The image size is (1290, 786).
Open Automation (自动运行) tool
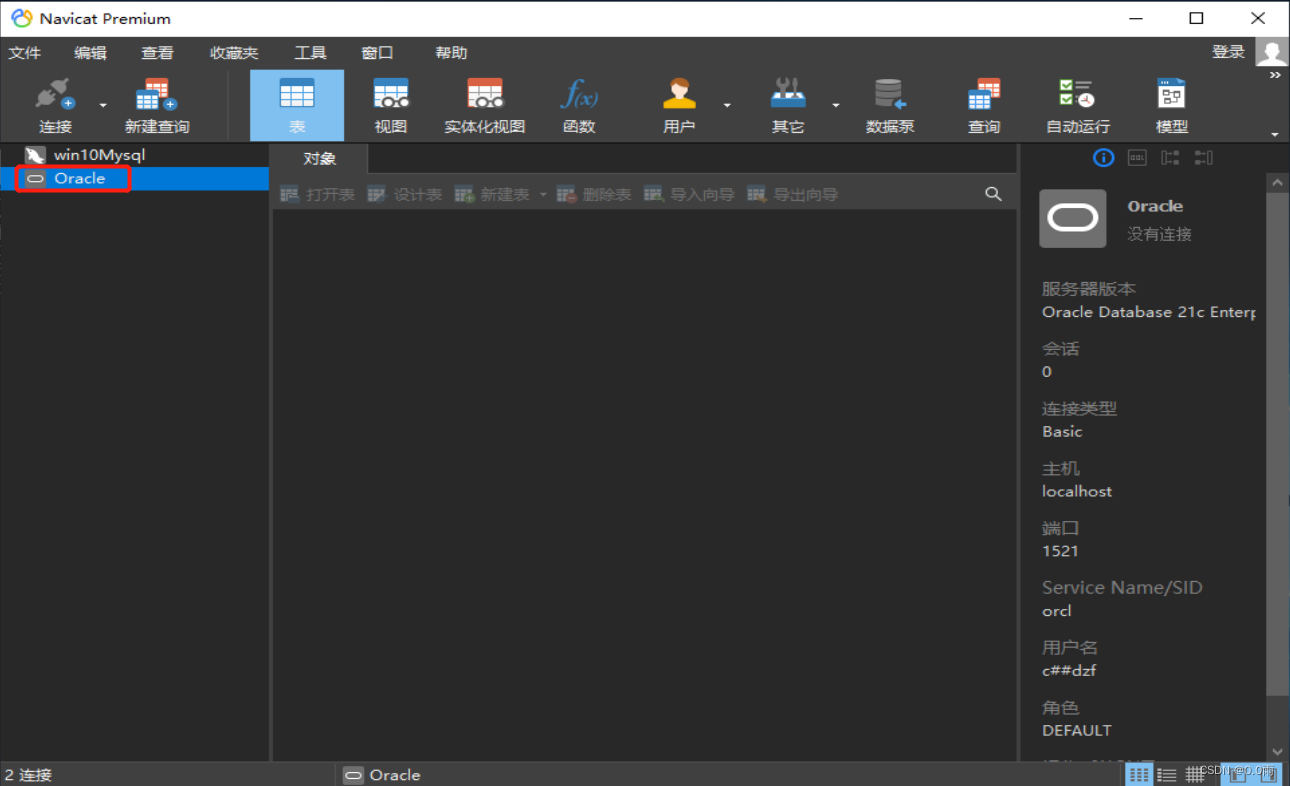1078,105
